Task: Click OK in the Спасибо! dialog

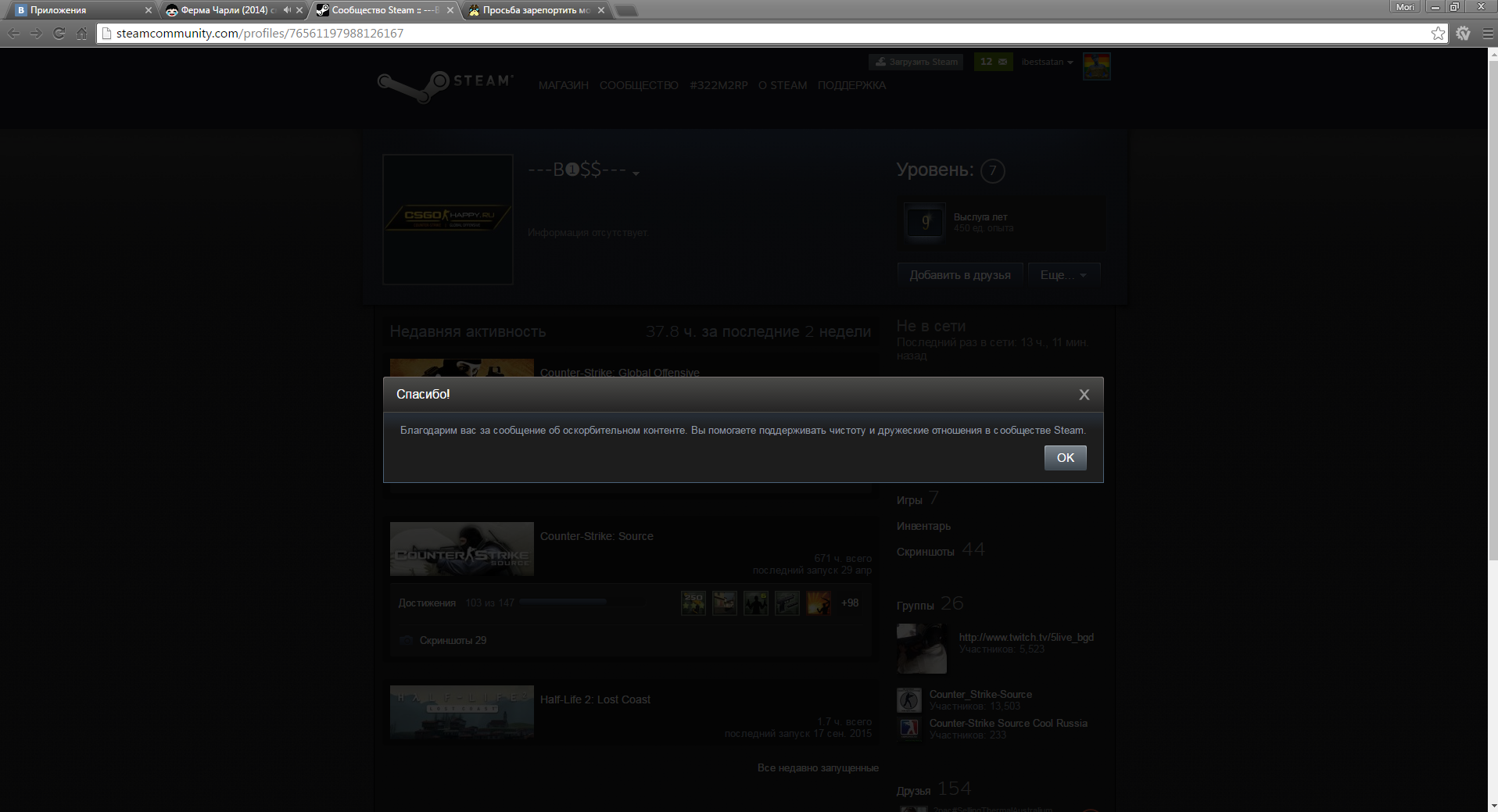Action: (x=1065, y=458)
